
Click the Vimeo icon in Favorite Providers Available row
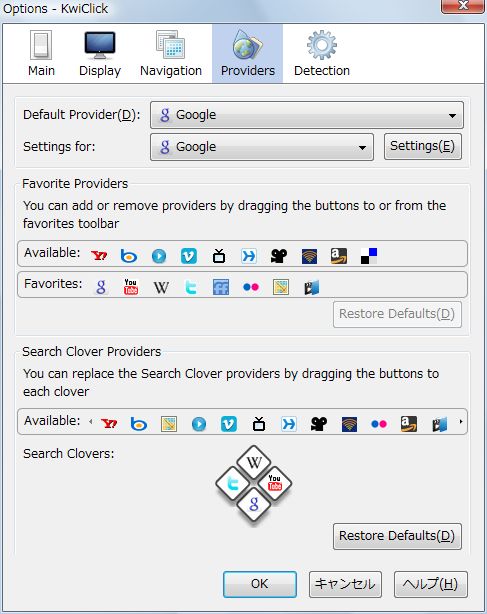pos(189,256)
